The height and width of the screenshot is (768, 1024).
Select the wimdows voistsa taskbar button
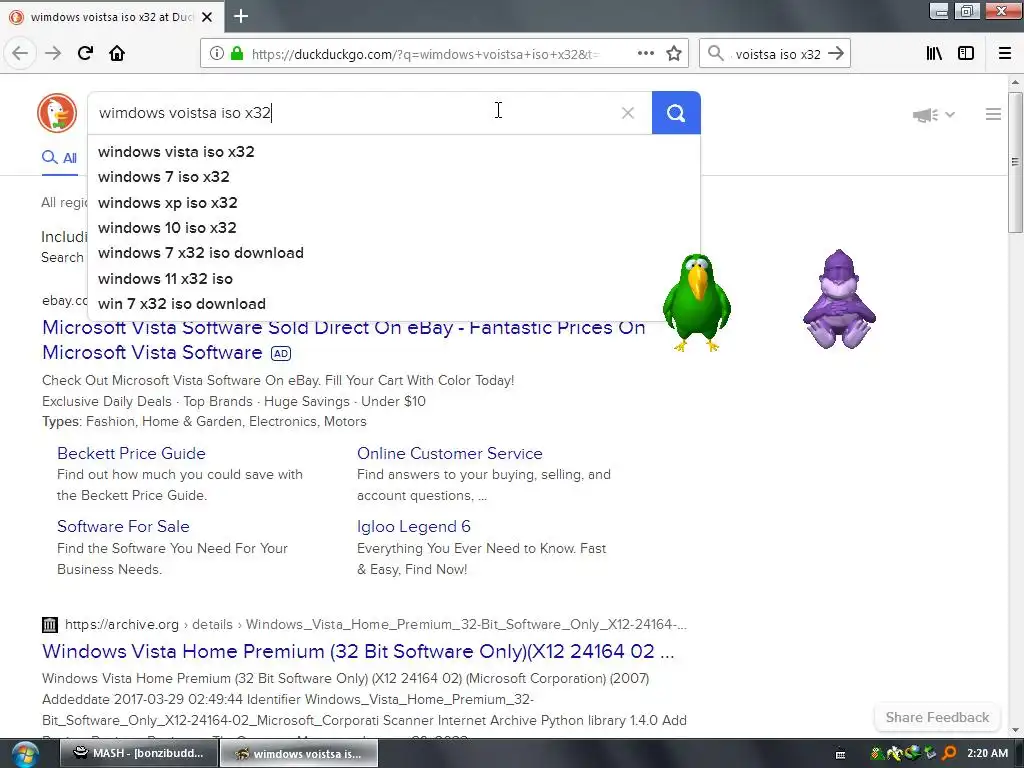coord(299,753)
